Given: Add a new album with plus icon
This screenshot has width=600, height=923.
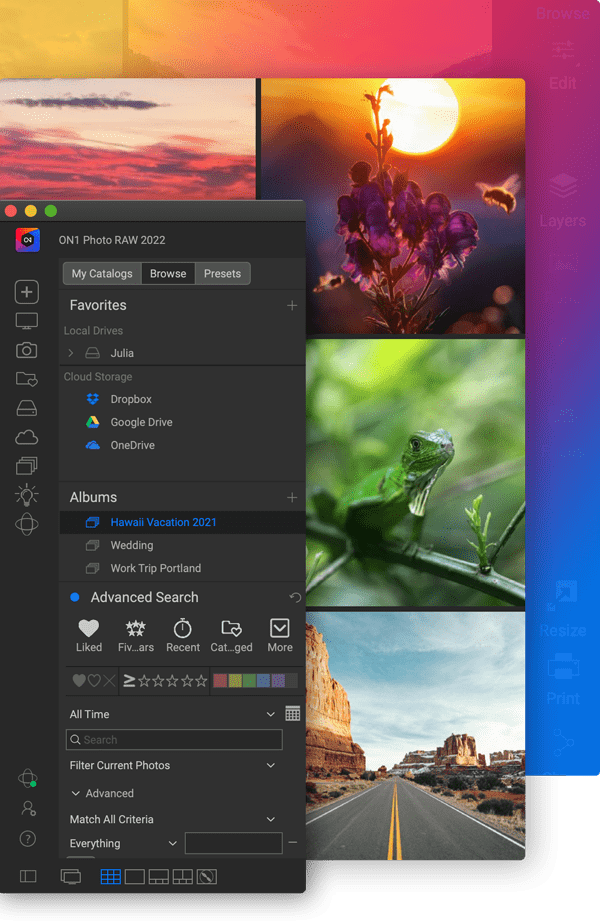Looking at the screenshot, I should coord(292,497).
